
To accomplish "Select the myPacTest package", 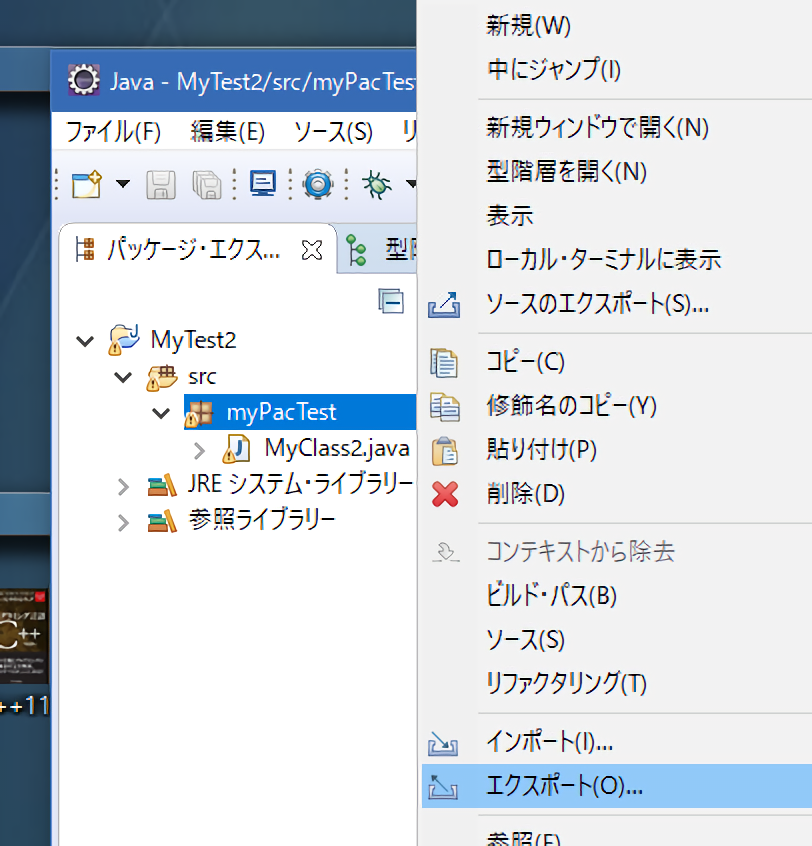I will click(x=281, y=412).
